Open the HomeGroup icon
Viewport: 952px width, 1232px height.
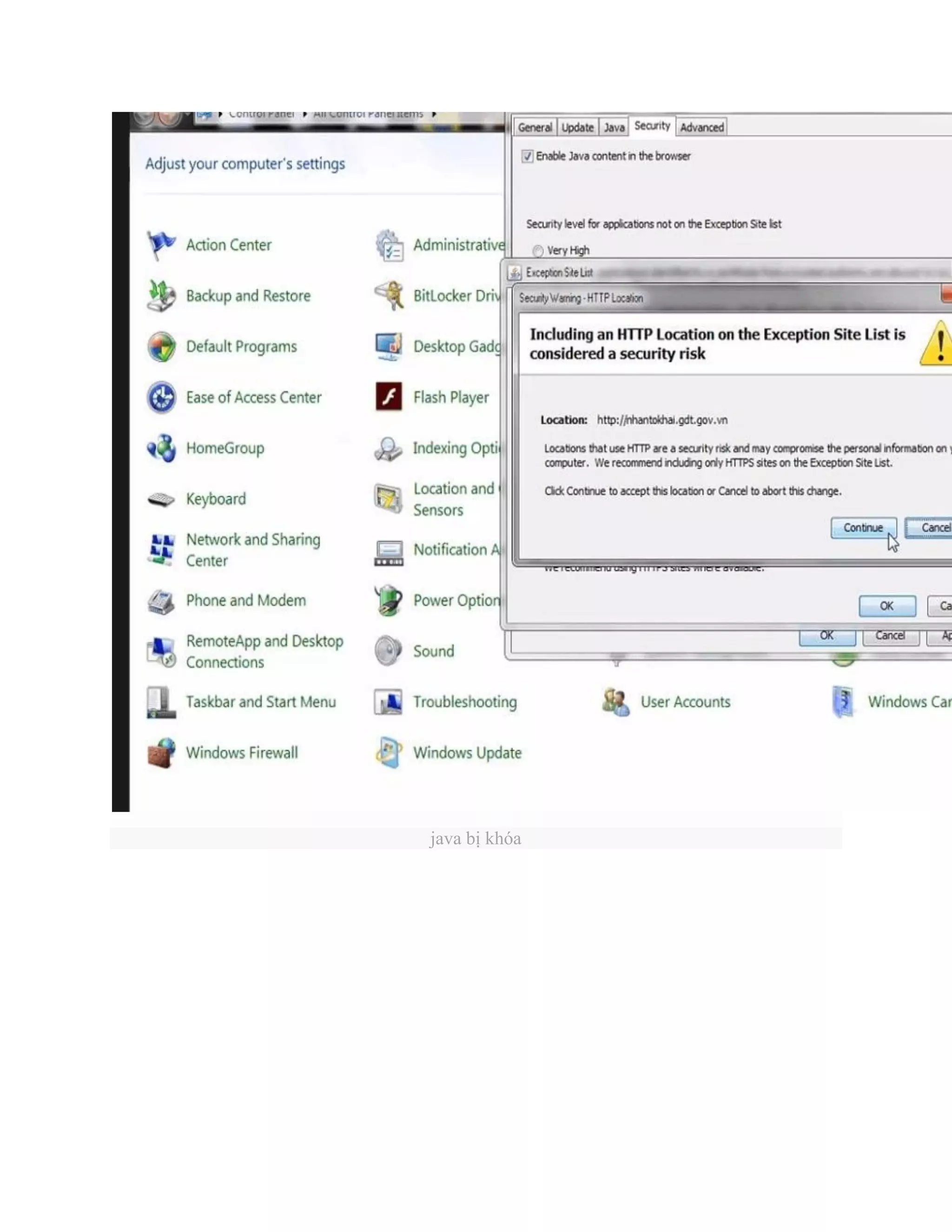tap(161, 449)
